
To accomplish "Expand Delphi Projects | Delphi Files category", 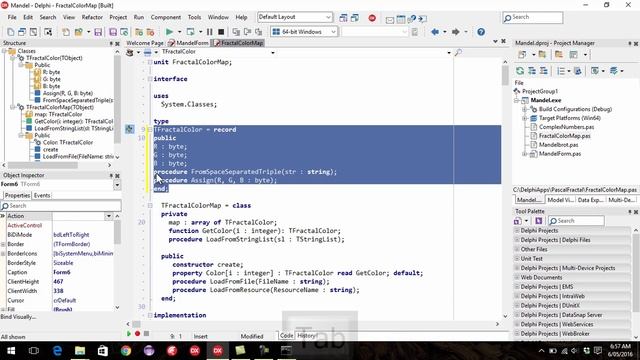I will (x=517, y=240).
